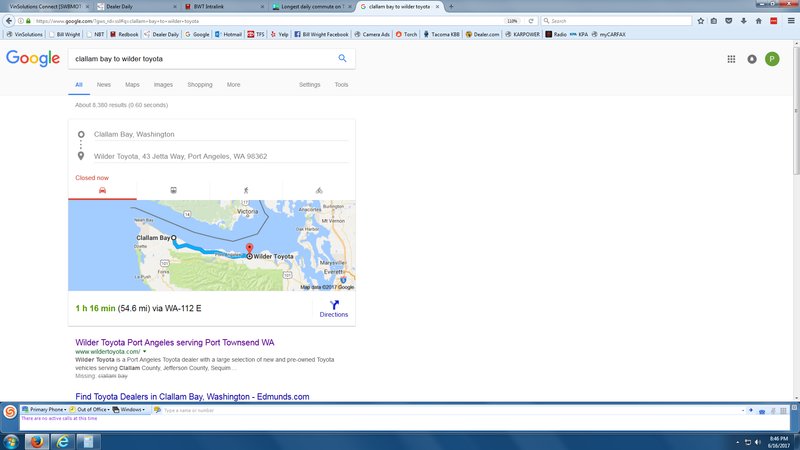Click the softphone dial pad icon
Screen dimensions: 800x450
[x=783, y=411]
